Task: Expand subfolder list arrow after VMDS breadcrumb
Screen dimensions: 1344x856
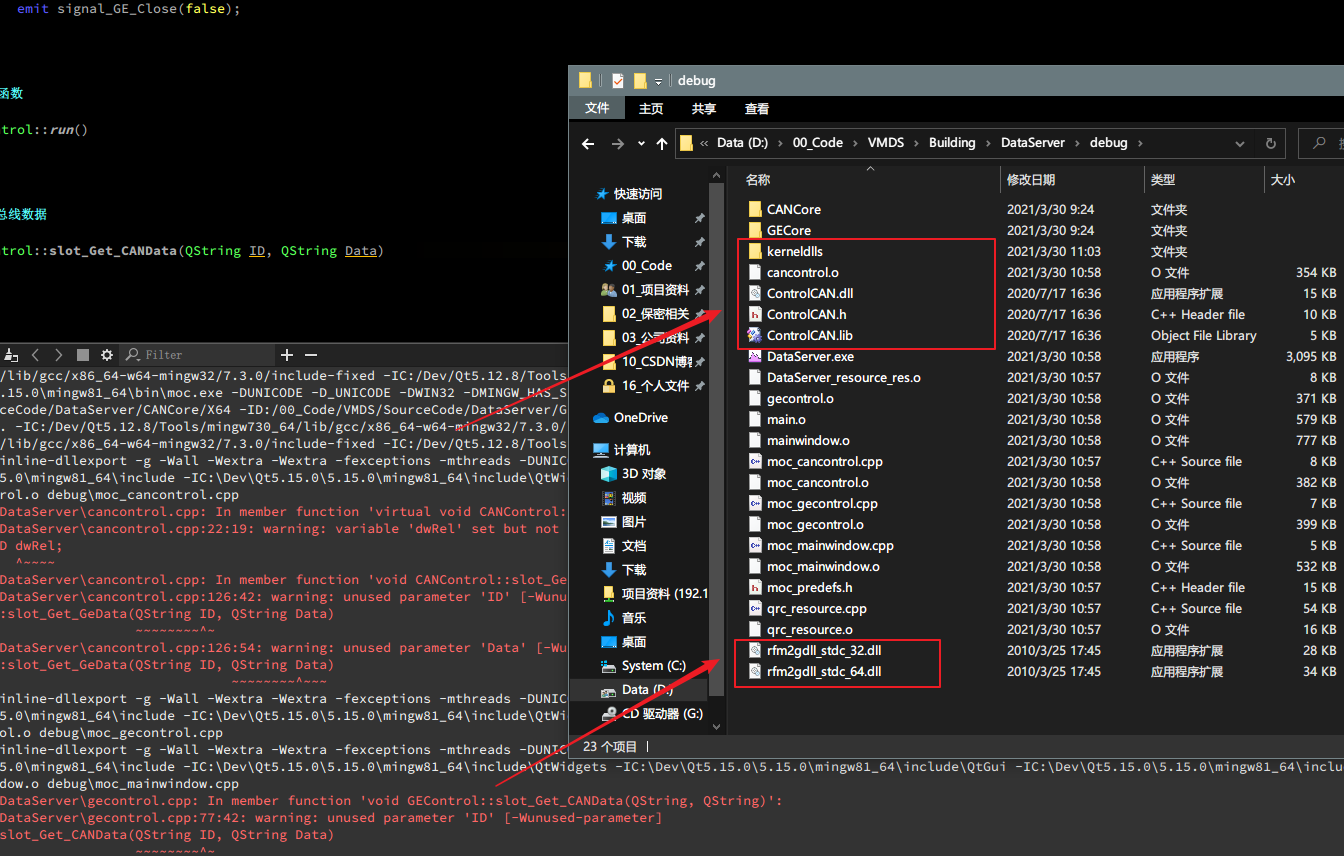Action: [x=916, y=143]
